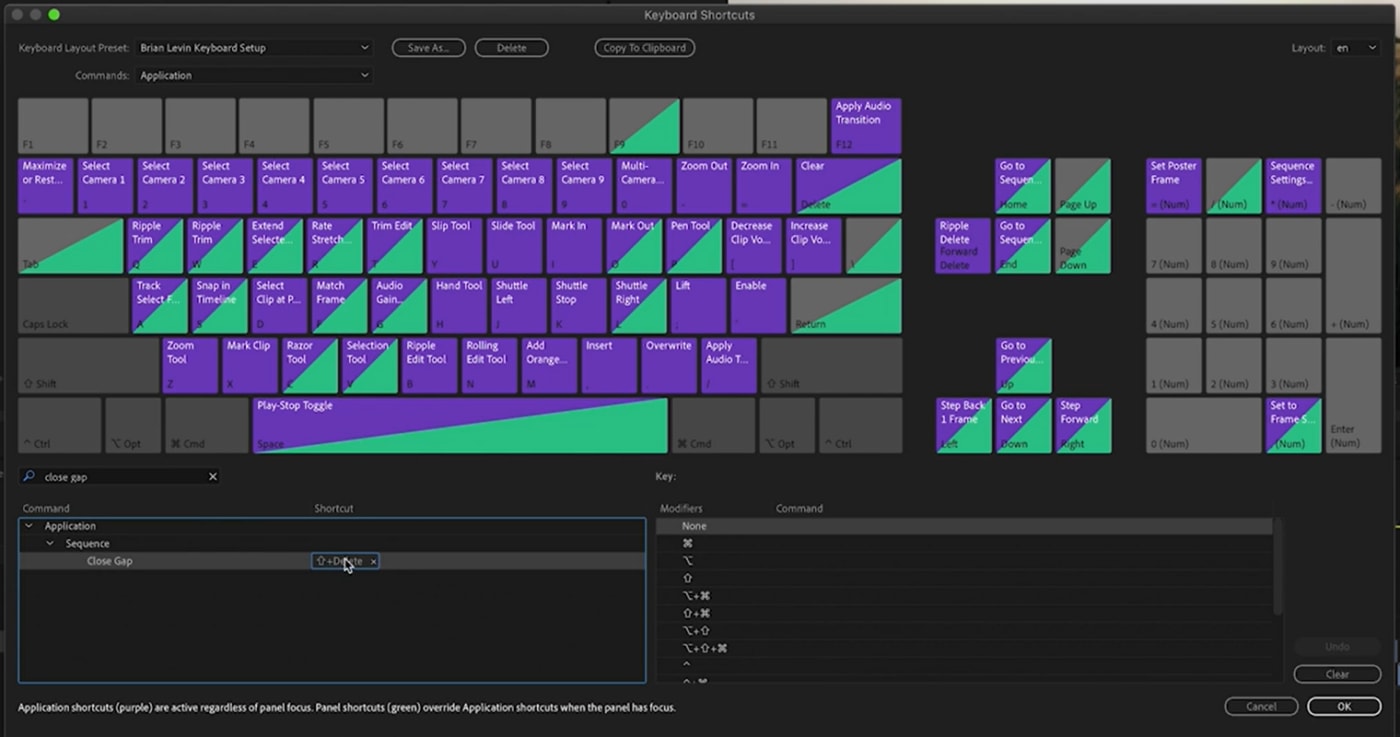1400x737 pixels.
Task: Clear the close gap search field
Action: tap(212, 476)
